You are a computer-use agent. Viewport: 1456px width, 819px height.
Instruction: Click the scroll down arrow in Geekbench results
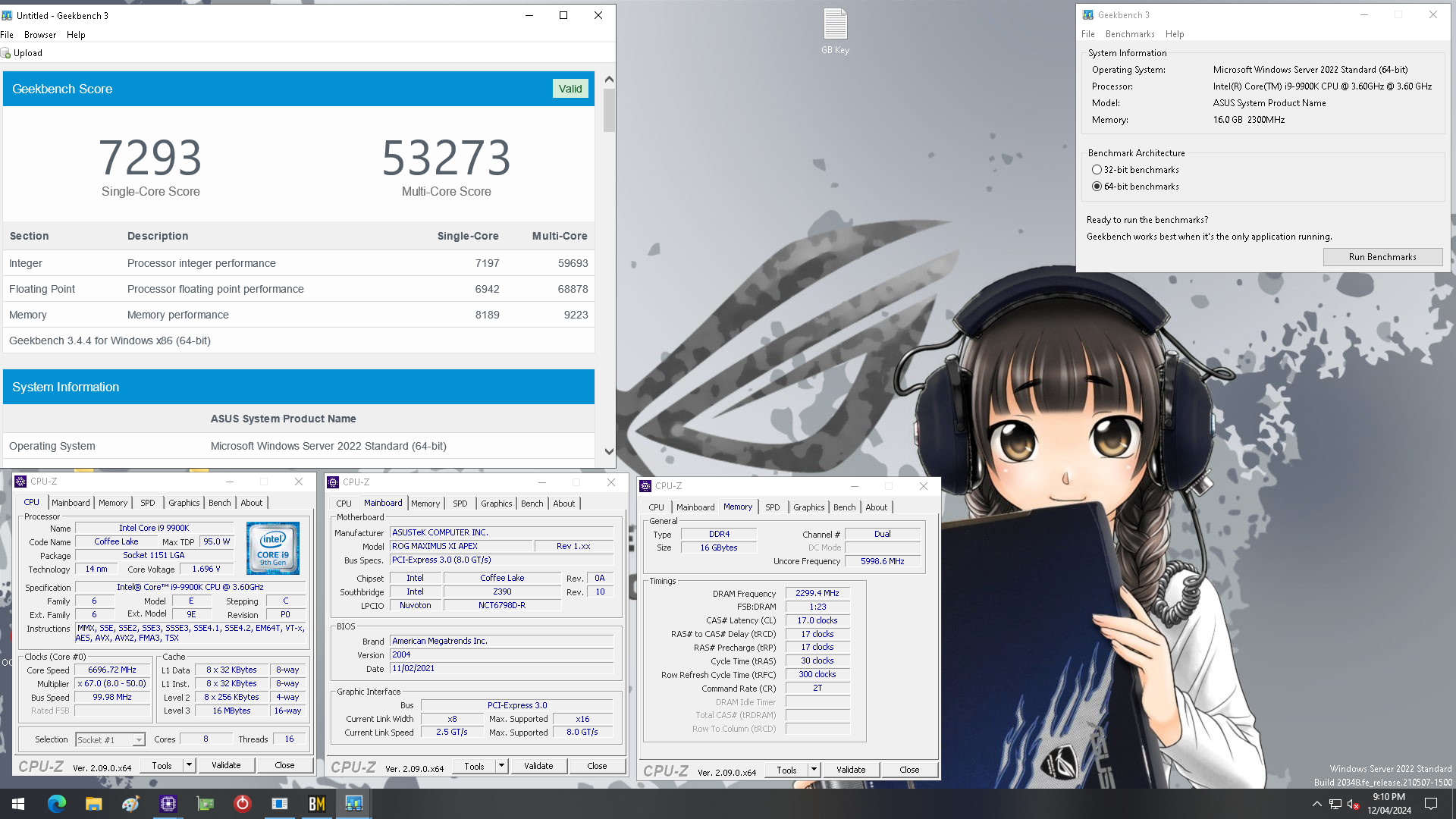click(609, 451)
